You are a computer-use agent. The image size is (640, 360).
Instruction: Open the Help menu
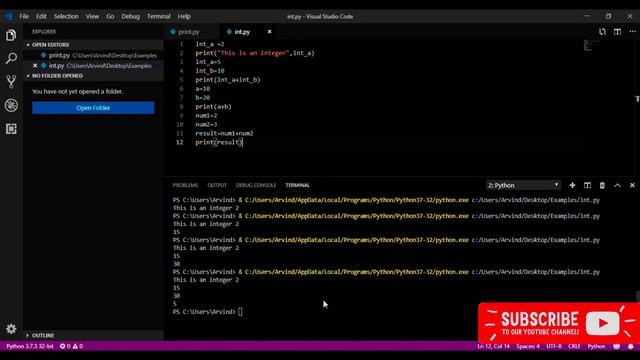(x=184, y=16)
